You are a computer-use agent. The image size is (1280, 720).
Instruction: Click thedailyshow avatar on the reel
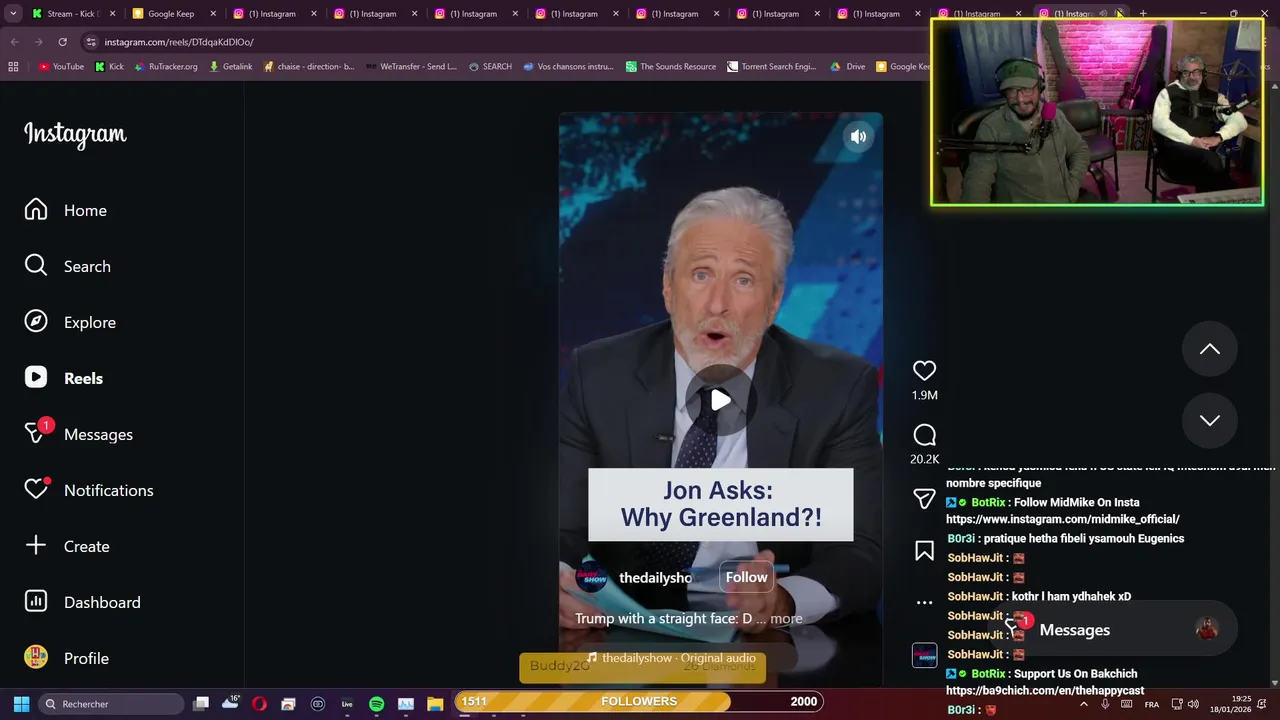click(592, 577)
